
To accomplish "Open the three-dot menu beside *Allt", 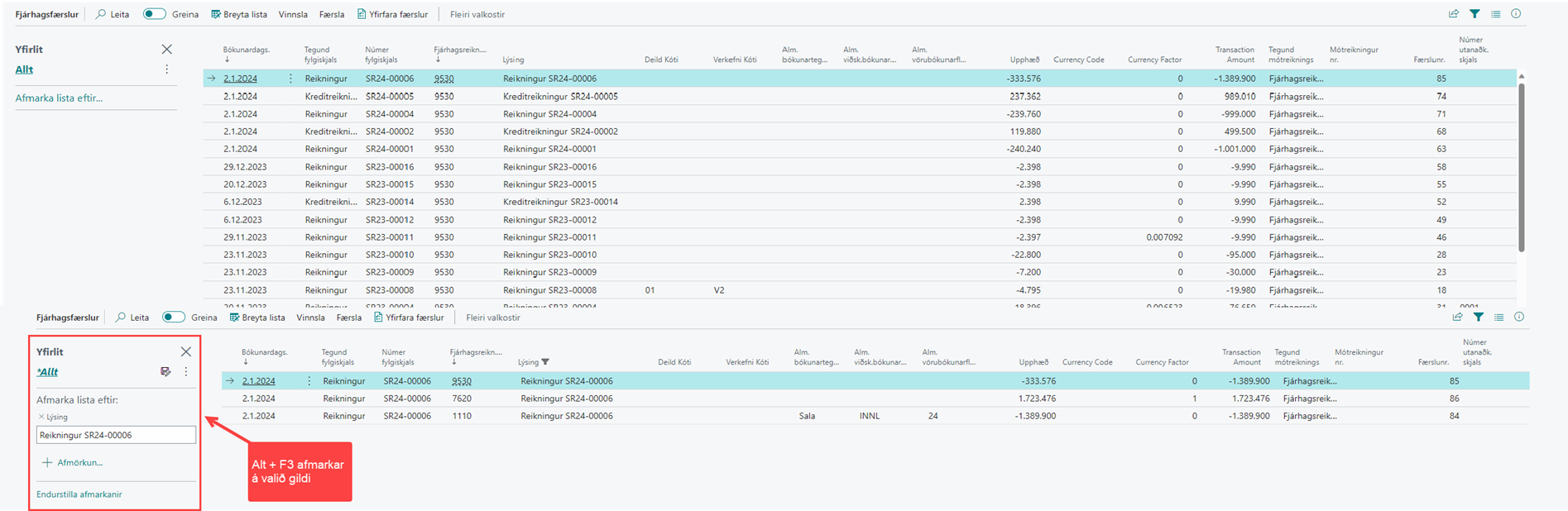I will (186, 372).
